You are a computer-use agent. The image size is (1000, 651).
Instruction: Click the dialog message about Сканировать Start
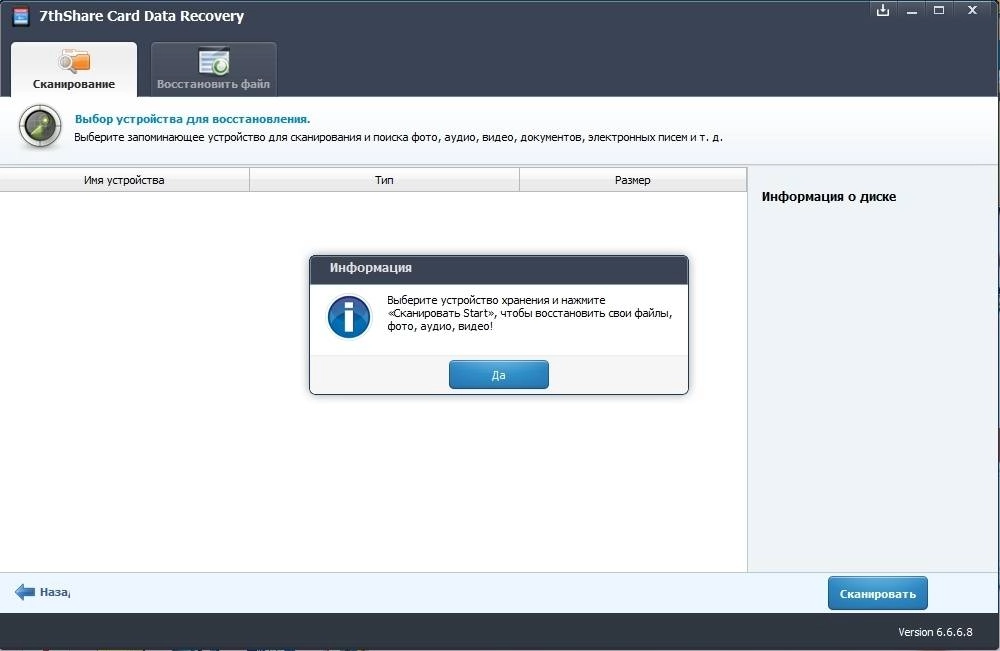(529, 313)
